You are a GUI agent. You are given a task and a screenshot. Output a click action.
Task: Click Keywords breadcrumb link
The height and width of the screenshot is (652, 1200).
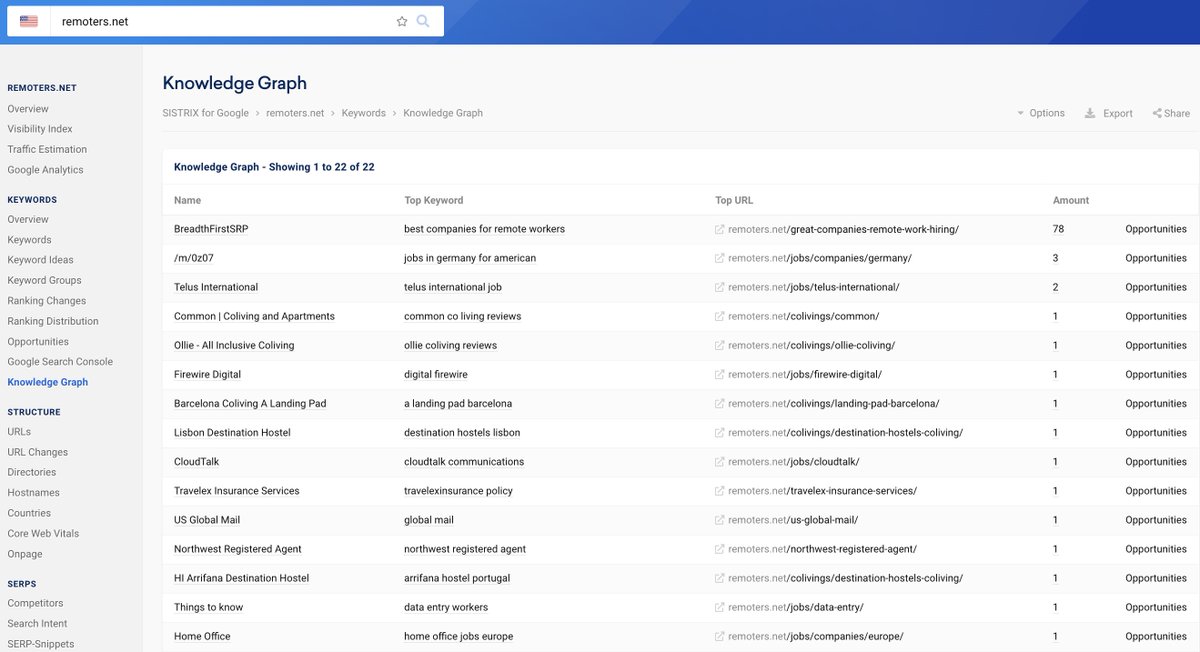pyautogui.click(x=364, y=113)
